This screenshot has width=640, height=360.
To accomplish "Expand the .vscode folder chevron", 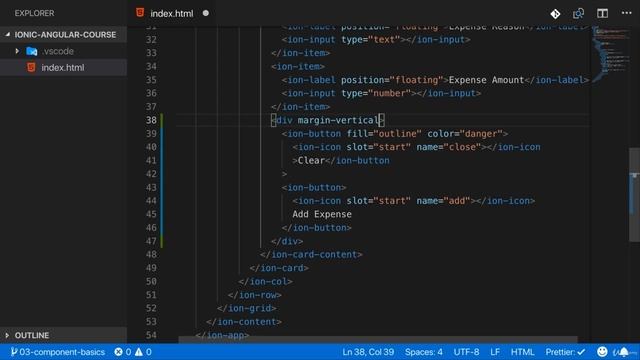I will click(17, 51).
